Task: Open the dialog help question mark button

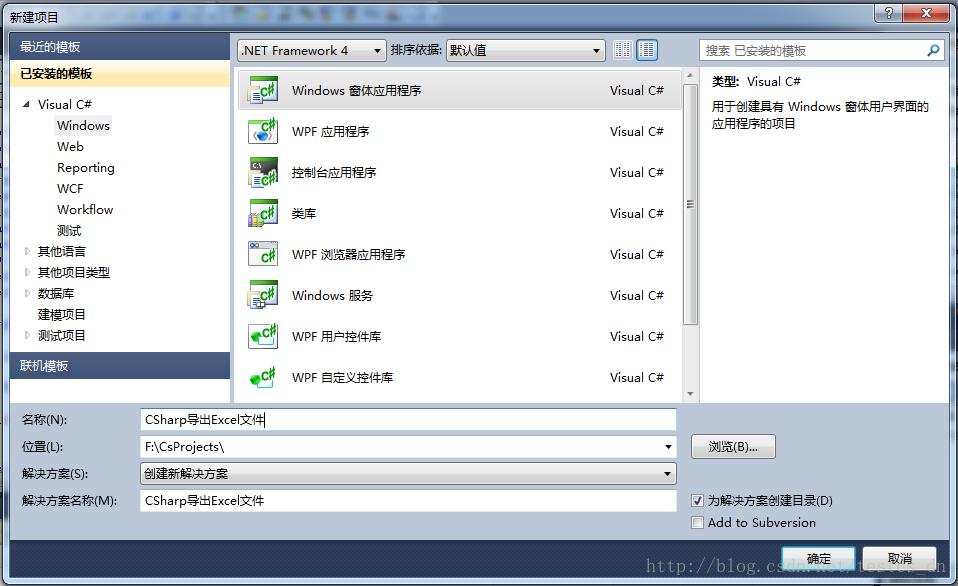Action: [888, 13]
